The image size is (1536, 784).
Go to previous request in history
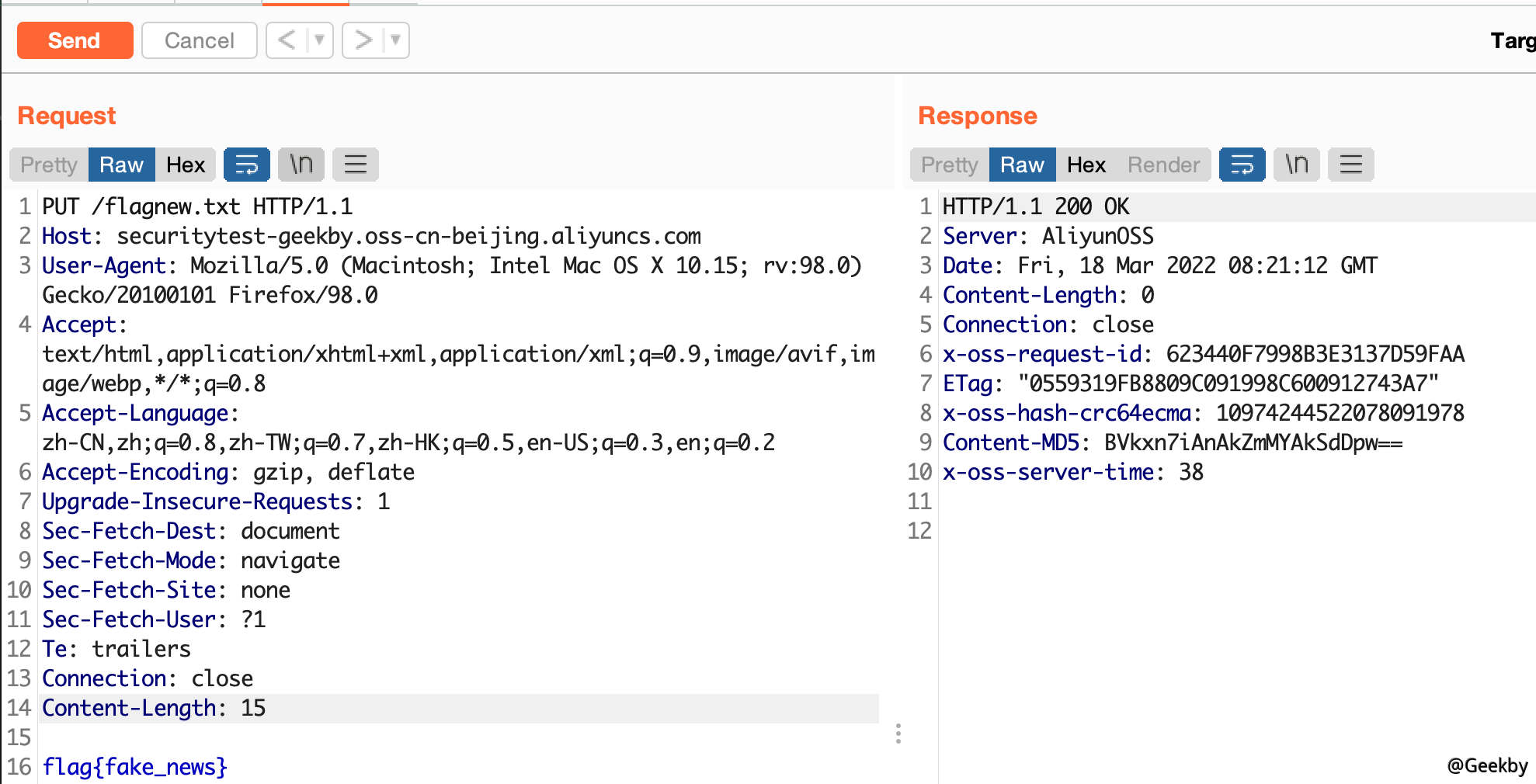(287, 40)
